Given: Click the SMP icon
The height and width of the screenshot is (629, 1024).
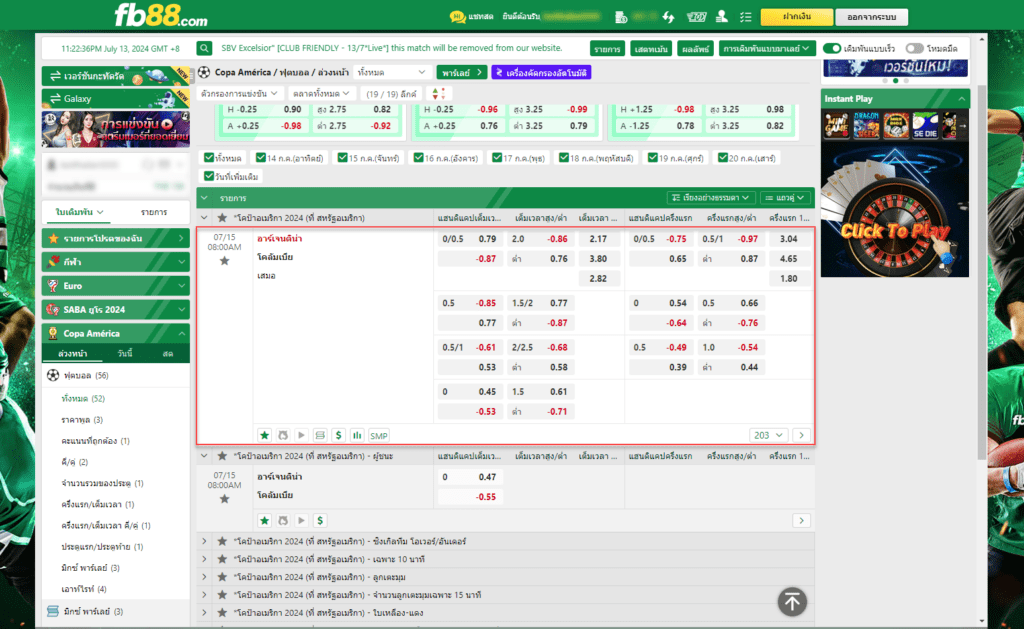Looking at the screenshot, I should point(379,435).
